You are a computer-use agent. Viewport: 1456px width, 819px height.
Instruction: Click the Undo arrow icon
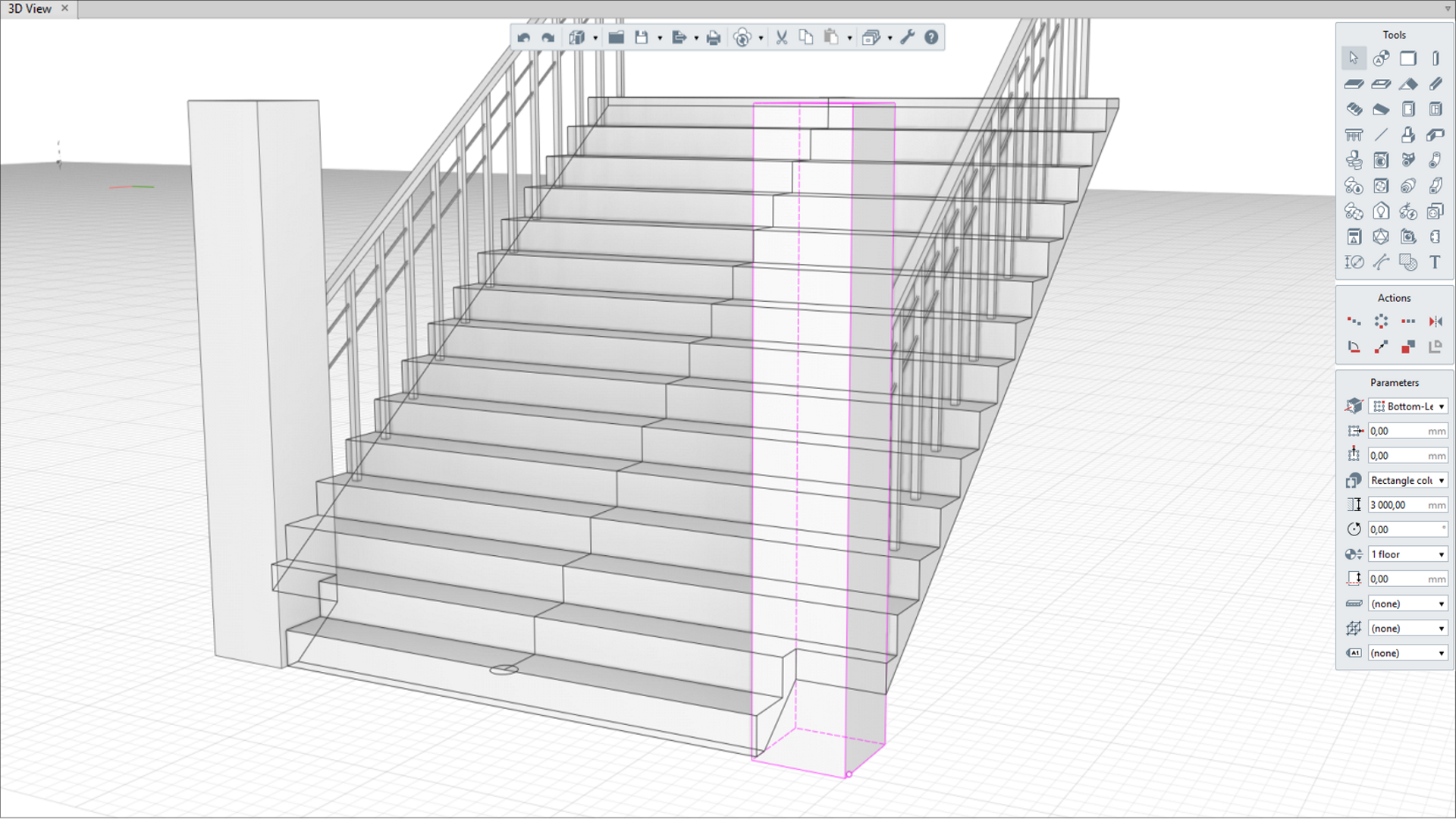pos(523,38)
